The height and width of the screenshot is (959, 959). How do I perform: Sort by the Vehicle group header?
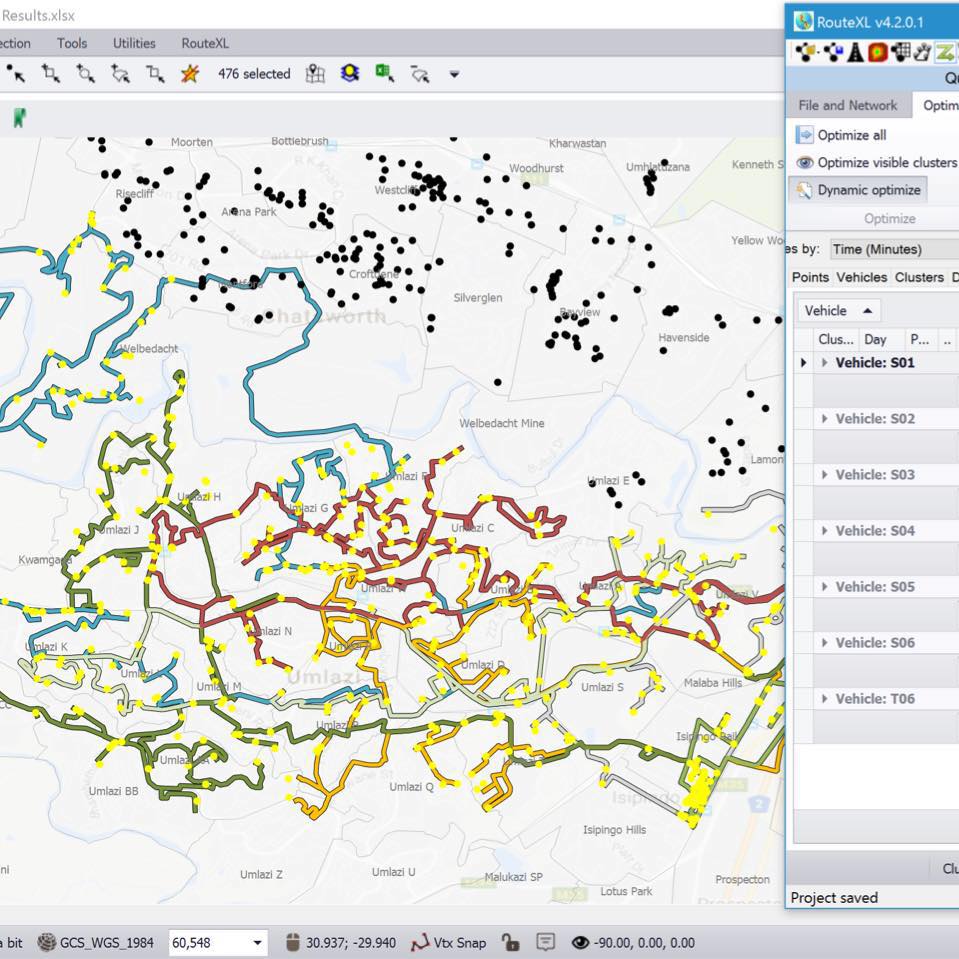coord(839,311)
